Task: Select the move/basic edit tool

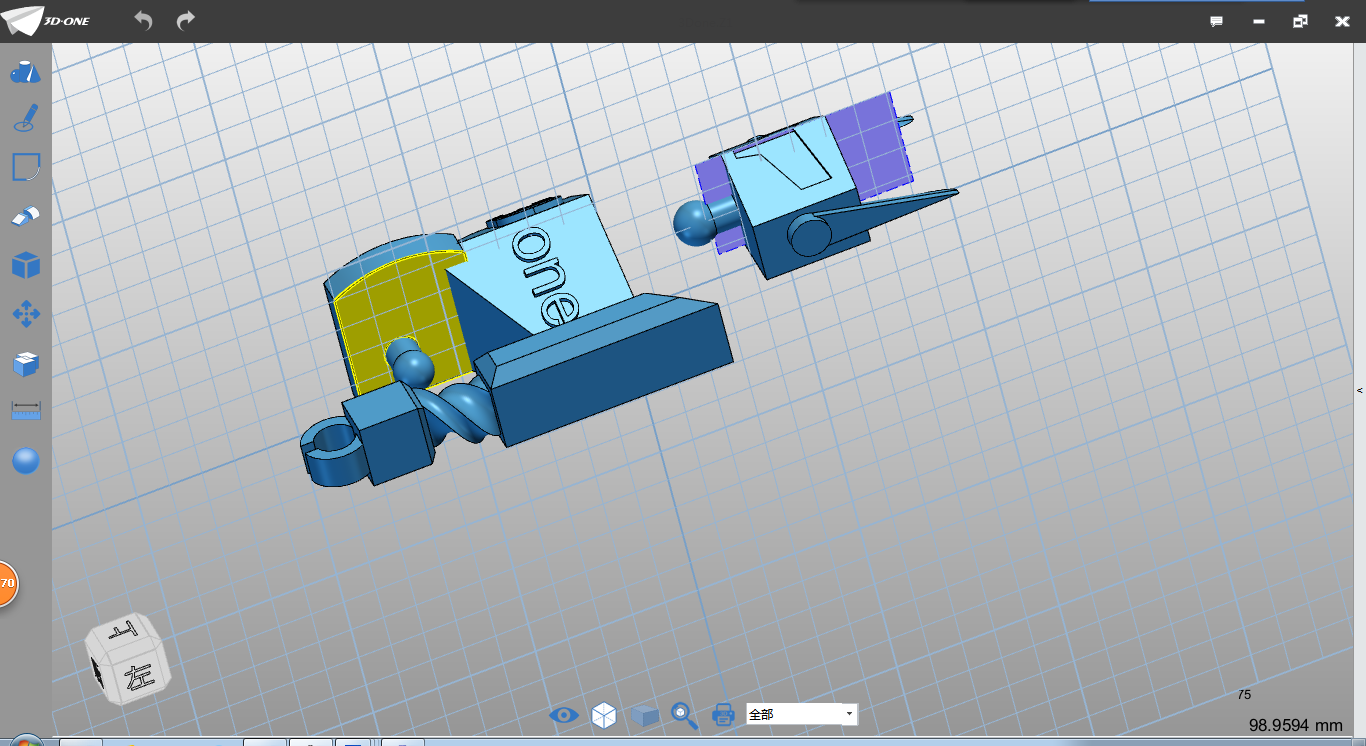Action: (x=26, y=314)
